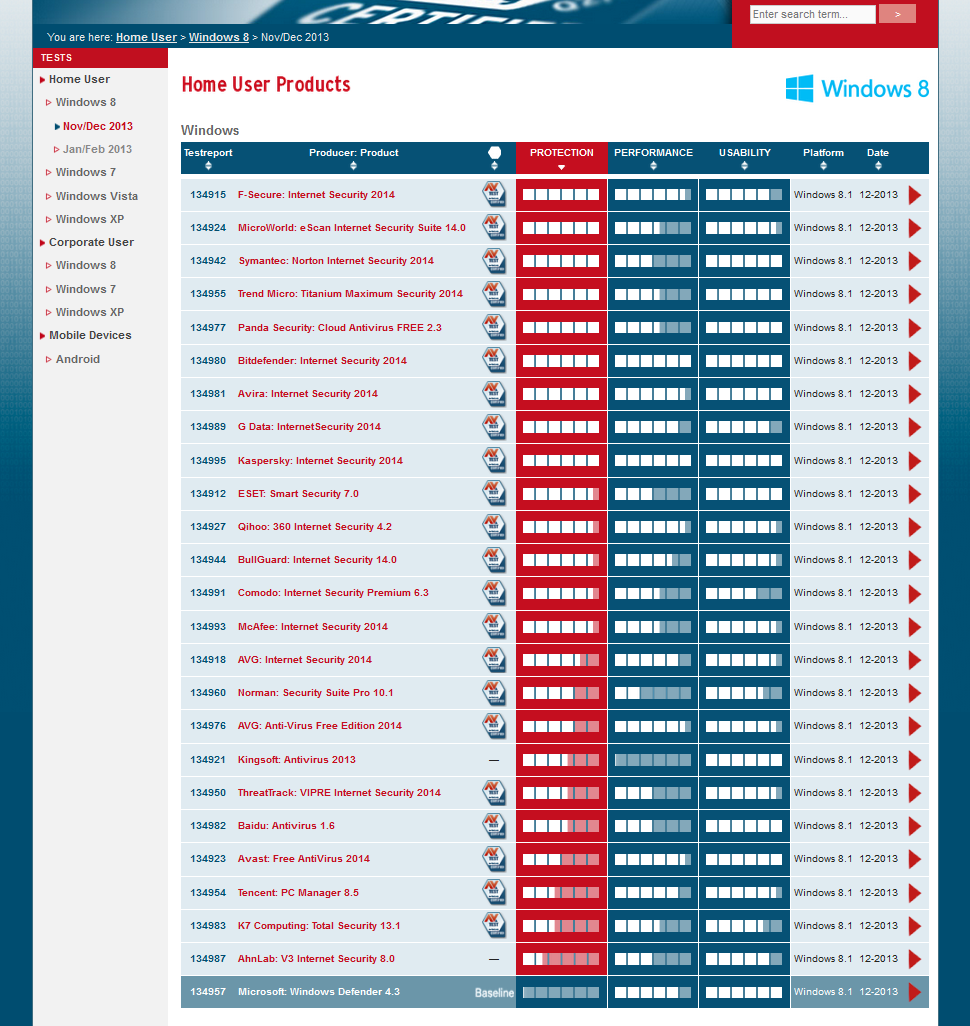Click AV-Test certified seal for F-Secure
970x1026 pixels.
494,194
